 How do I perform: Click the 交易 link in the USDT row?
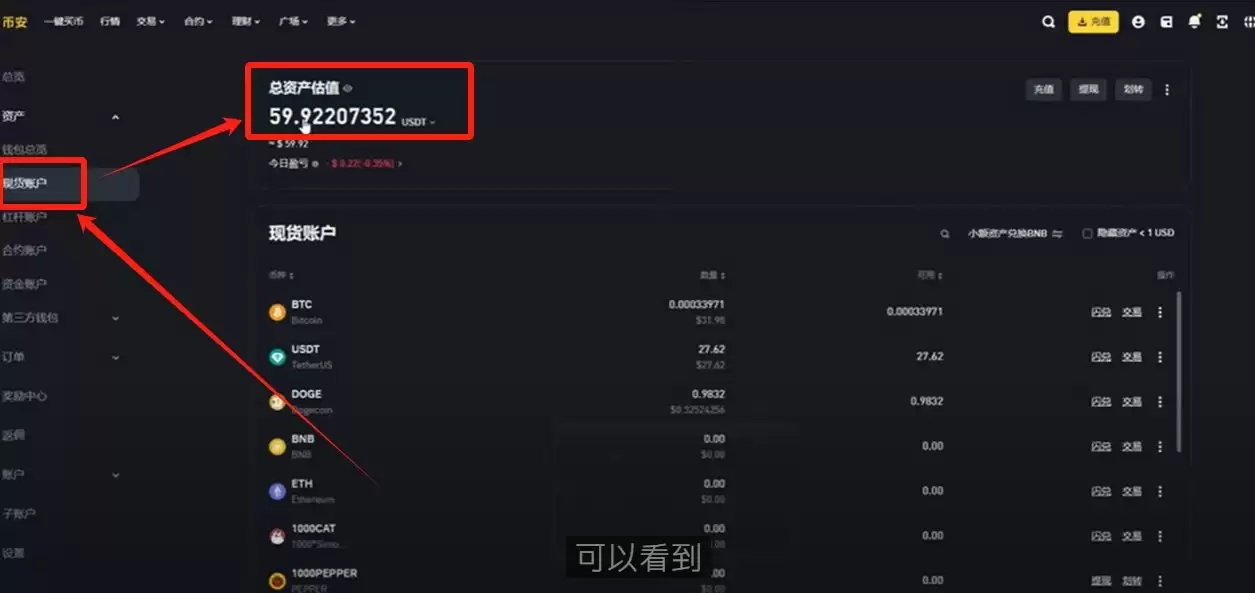(x=1131, y=357)
